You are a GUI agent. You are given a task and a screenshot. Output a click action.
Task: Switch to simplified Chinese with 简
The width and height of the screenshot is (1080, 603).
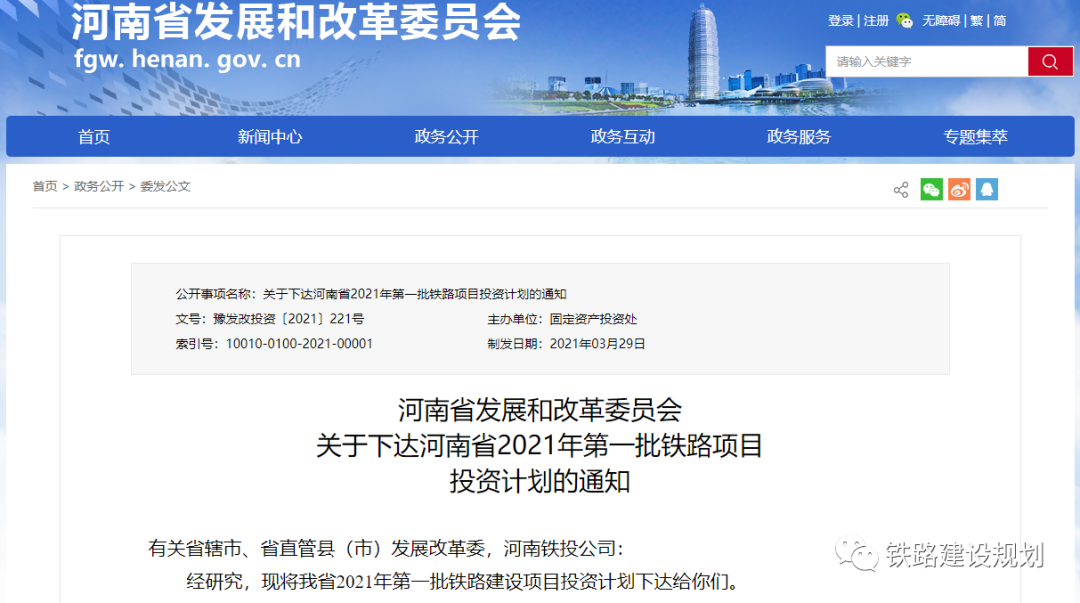click(1000, 21)
